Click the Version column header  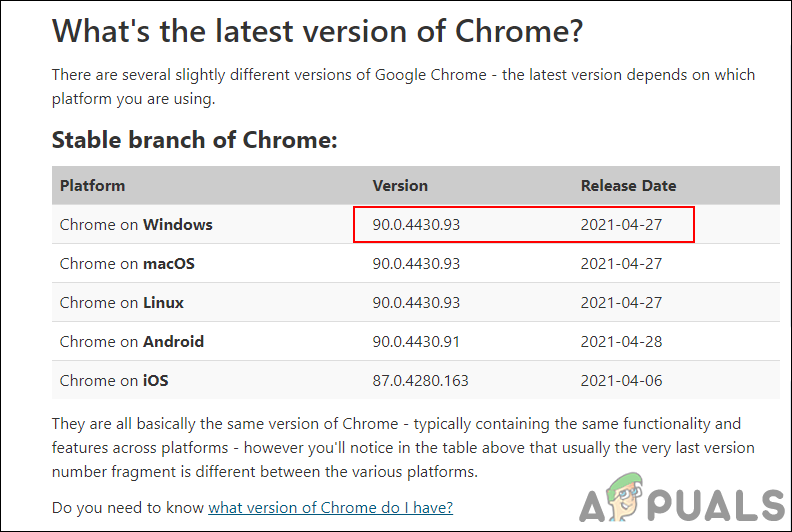point(400,185)
